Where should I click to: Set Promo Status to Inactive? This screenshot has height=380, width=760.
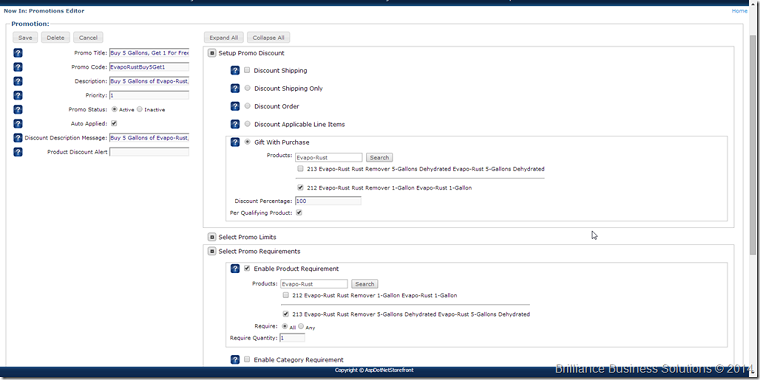coord(140,110)
